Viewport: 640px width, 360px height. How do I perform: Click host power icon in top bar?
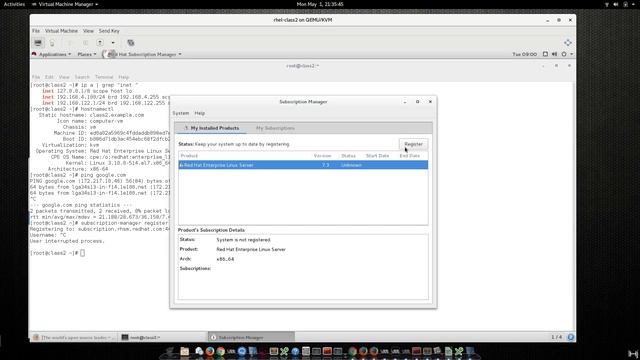625,4
